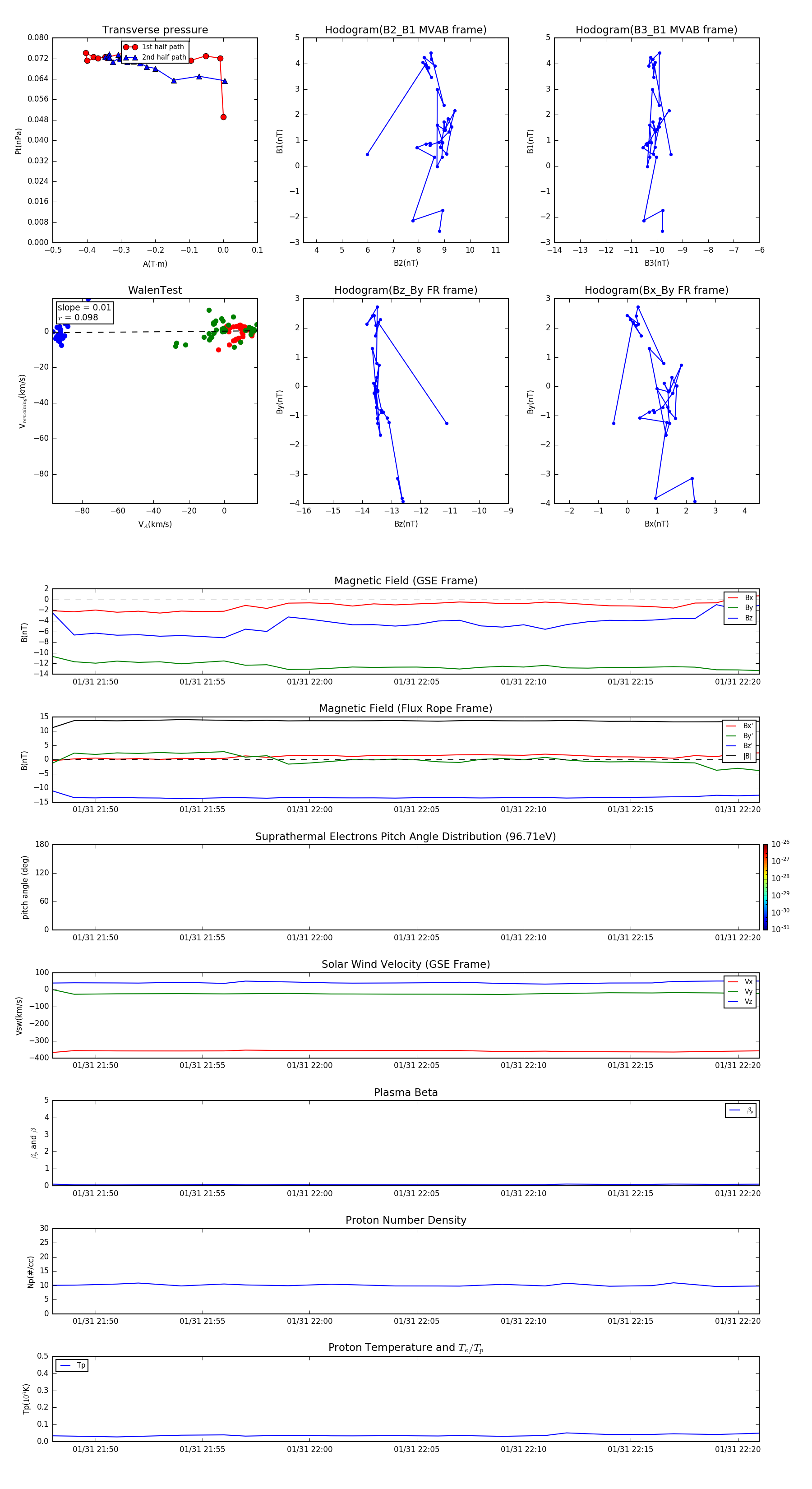
Task: Click the 'Tp(10^6K)' axis label
Action: tap(26, 1399)
